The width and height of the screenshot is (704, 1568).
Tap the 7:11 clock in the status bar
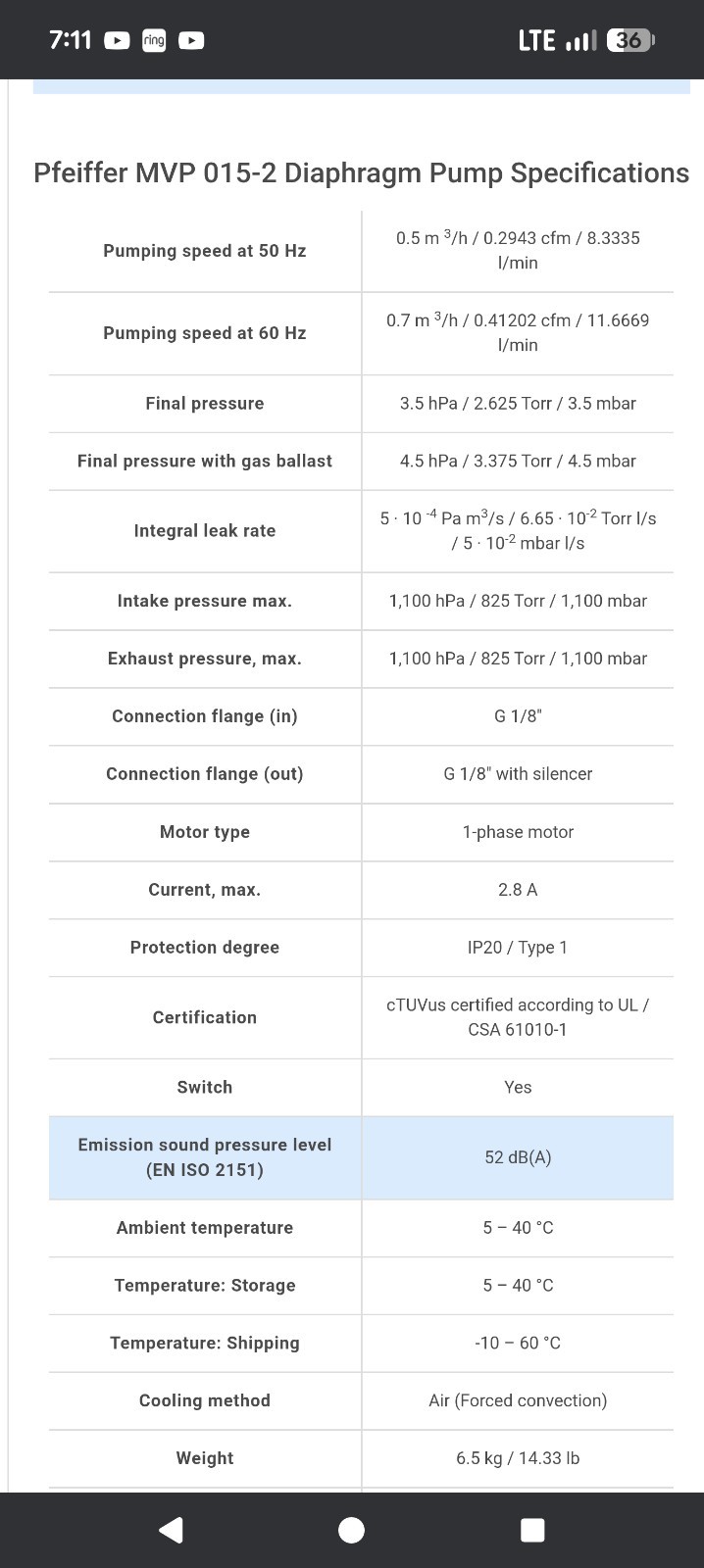[x=71, y=40]
